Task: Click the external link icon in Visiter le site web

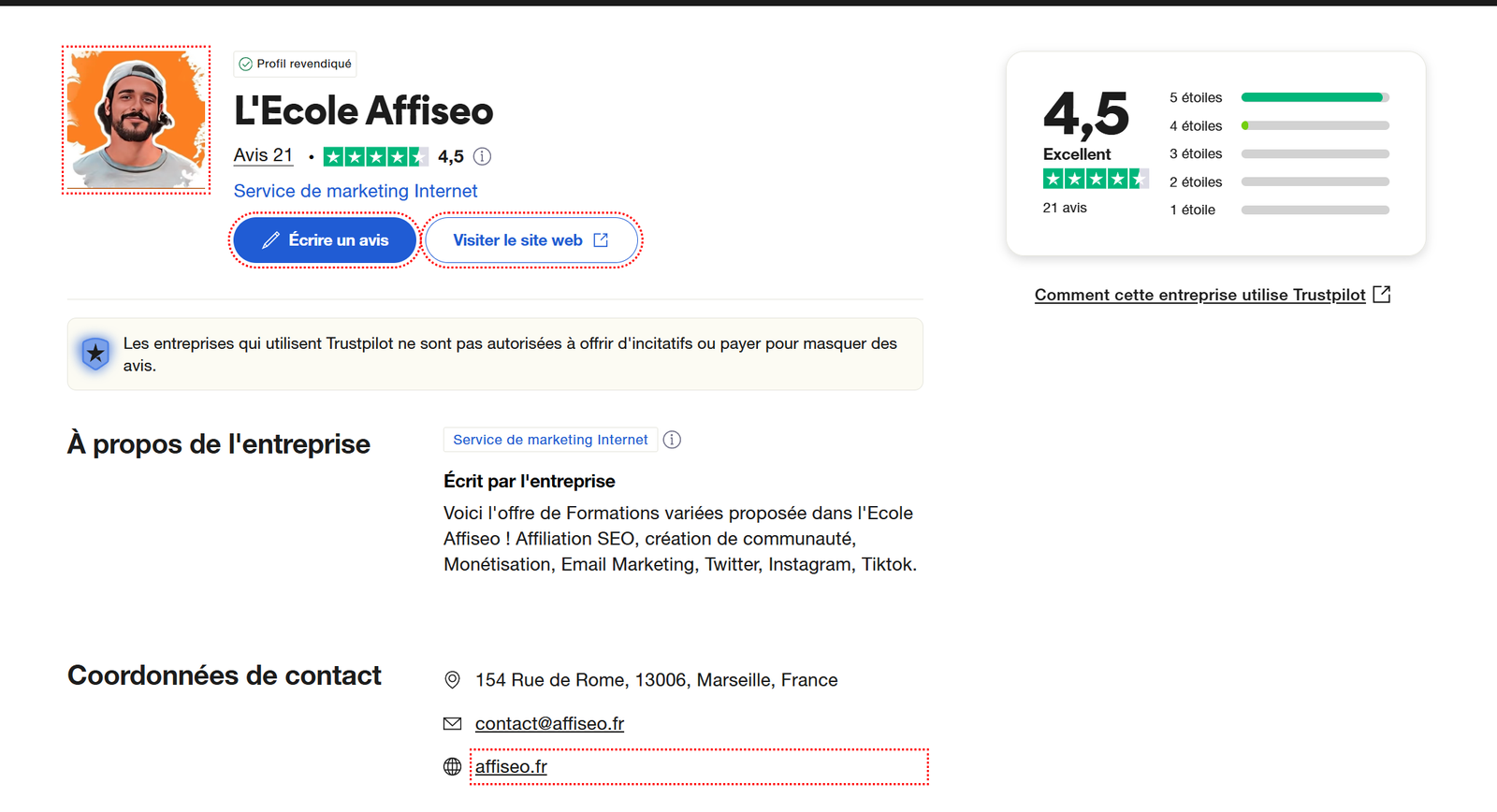Action: coord(601,240)
